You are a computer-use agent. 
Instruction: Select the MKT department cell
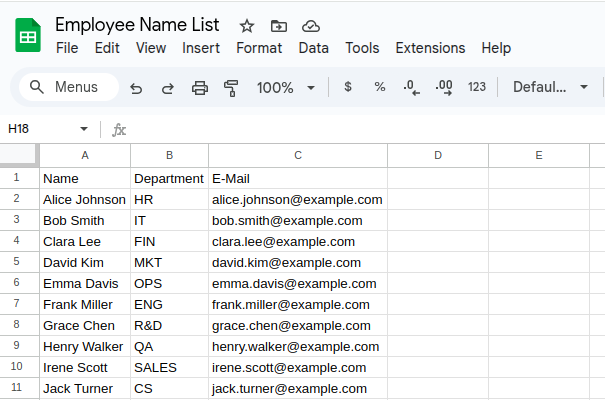tap(169, 262)
